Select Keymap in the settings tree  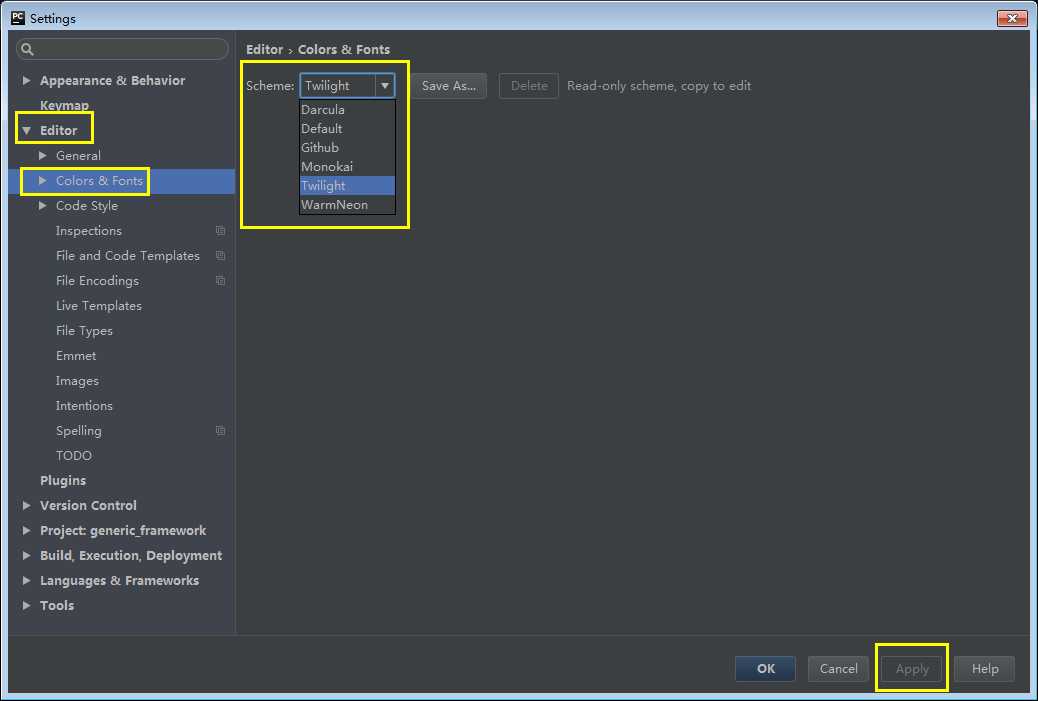pyautogui.click(x=64, y=105)
